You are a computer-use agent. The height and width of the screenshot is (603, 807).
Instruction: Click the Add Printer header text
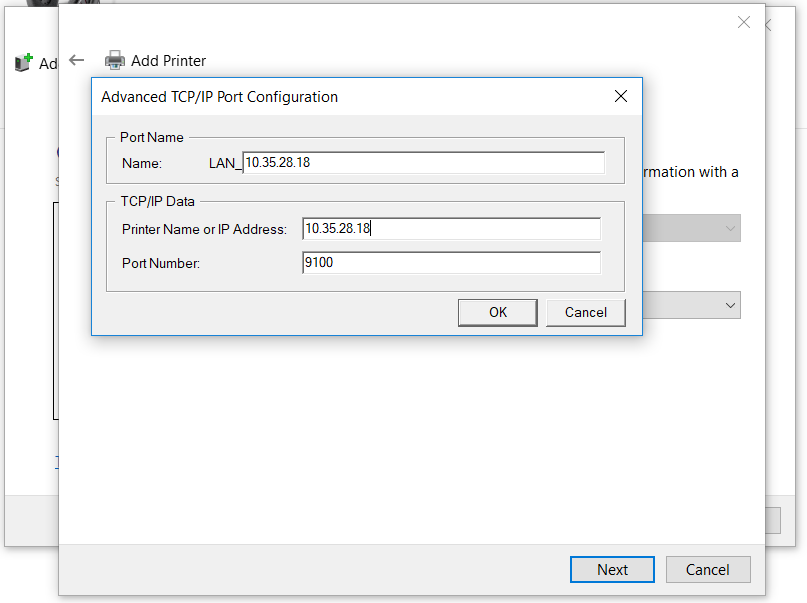click(168, 60)
